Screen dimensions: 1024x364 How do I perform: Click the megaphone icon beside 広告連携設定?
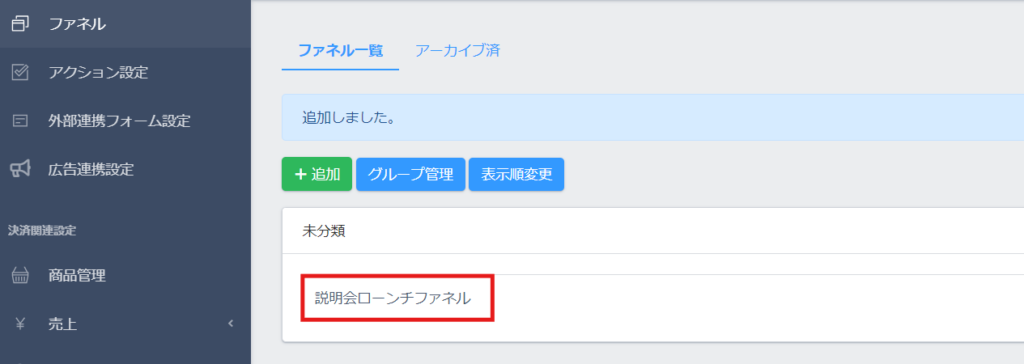point(20,169)
